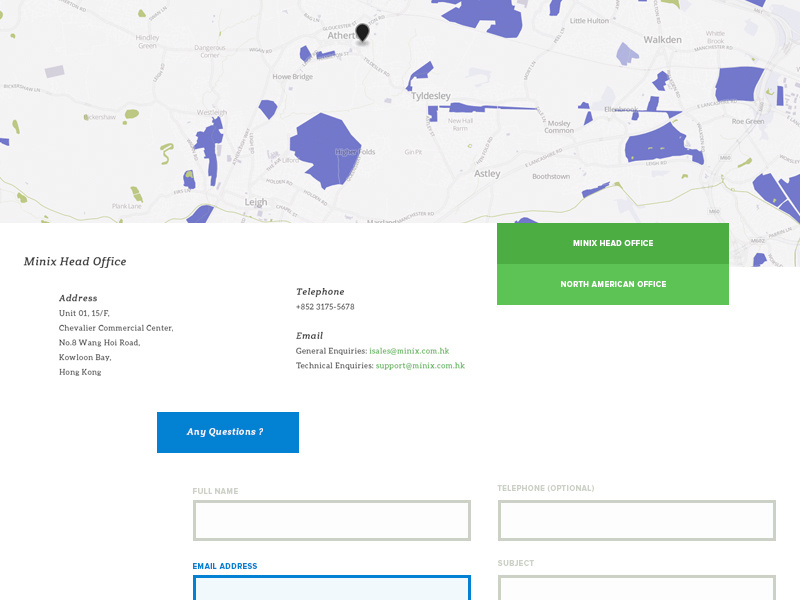The width and height of the screenshot is (800, 600).
Task: Click the Minix Head Office heading
Action: 75,261
